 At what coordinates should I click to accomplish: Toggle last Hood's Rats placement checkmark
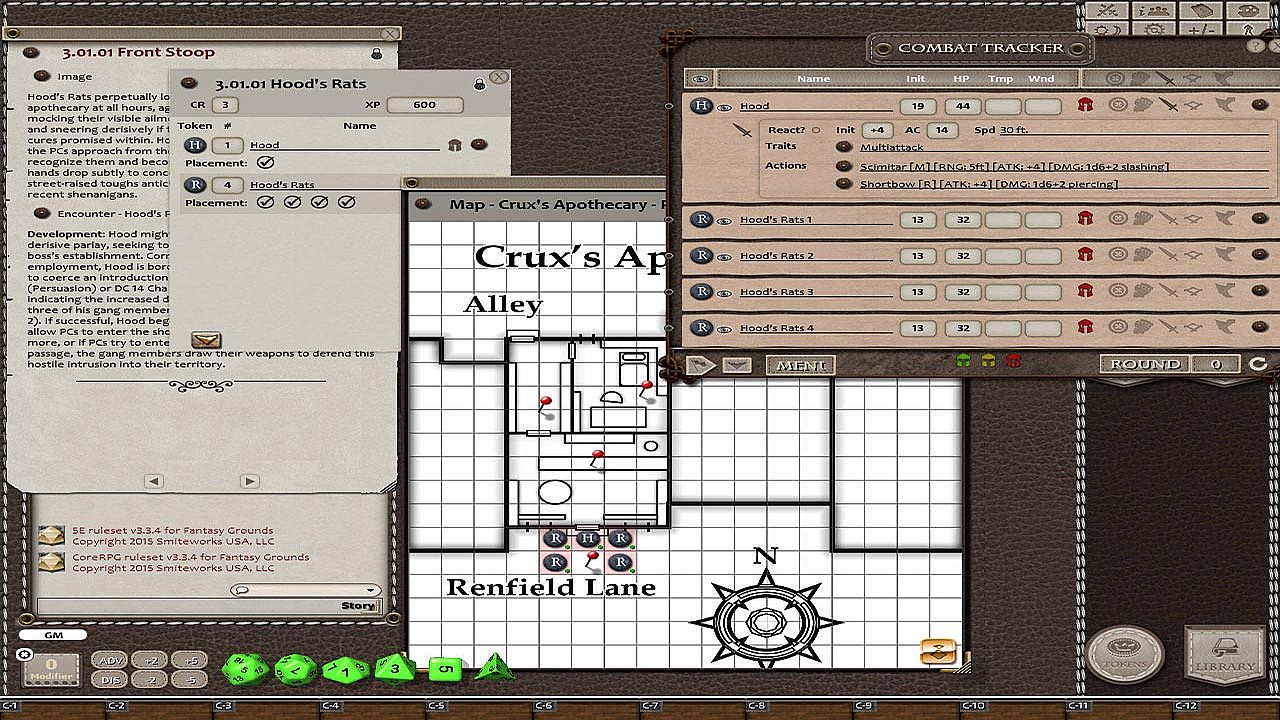tap(347, 202)
